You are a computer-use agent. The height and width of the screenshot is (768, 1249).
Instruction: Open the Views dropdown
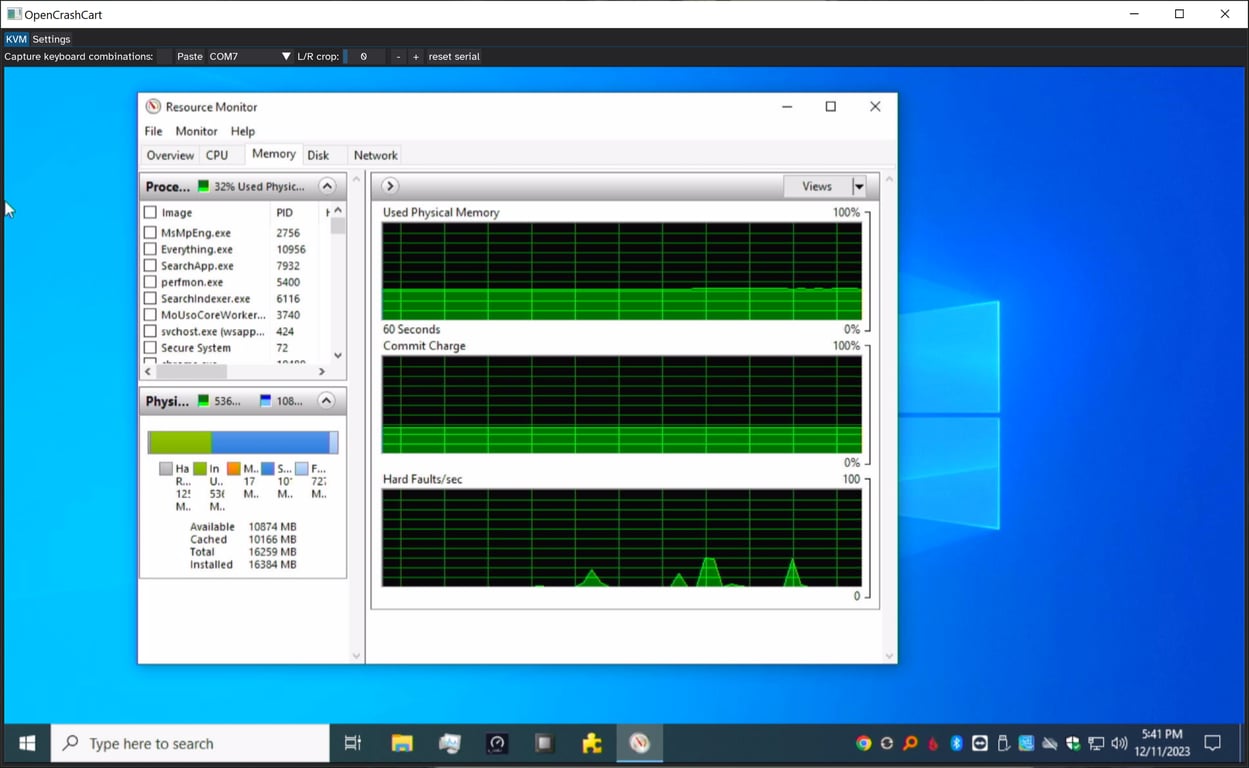click(858, 185)
